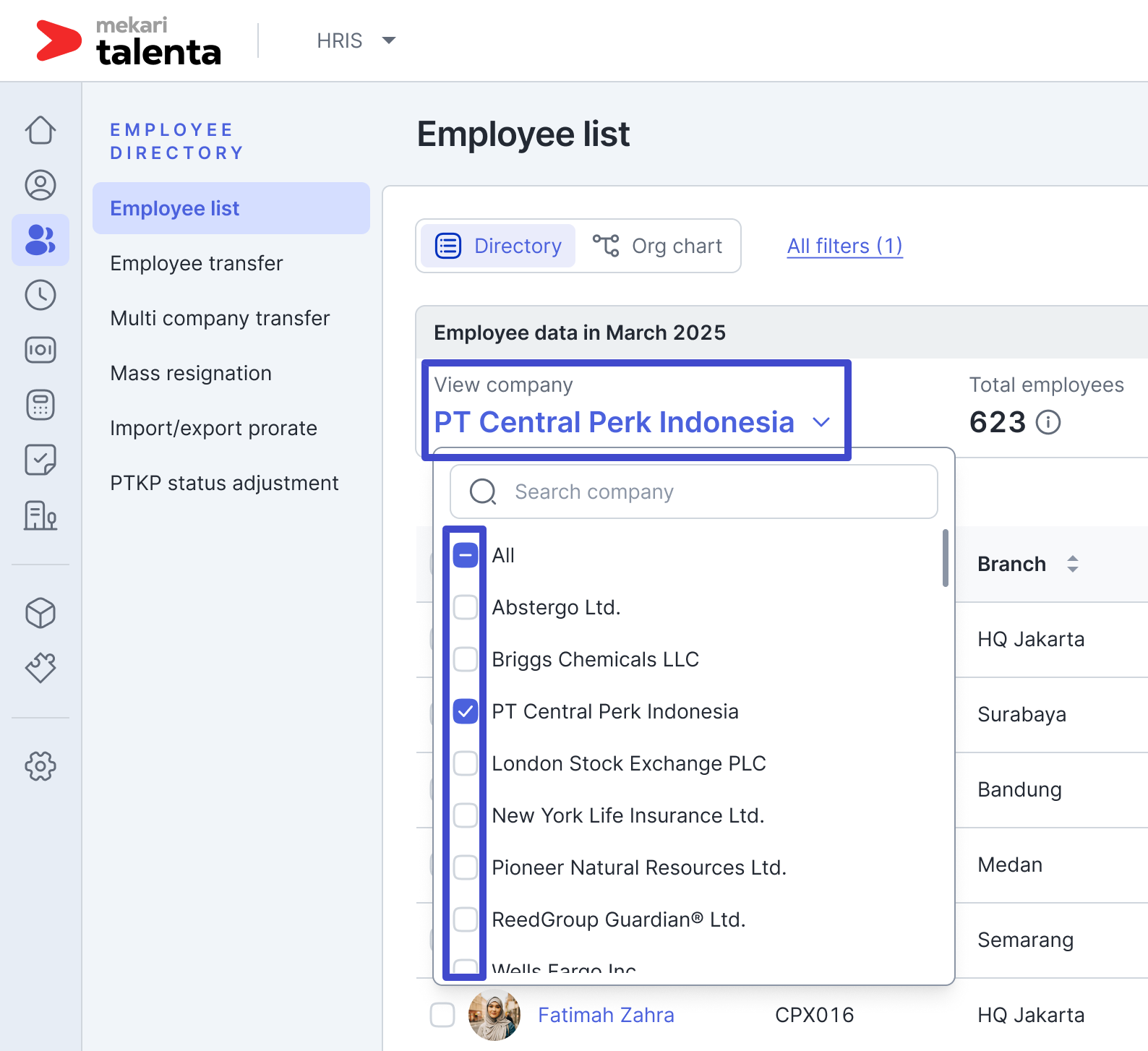Open the puzzle integrations sidebar icon
The height and width of the screenshot is (1051, 1148).
coord(40,668)
